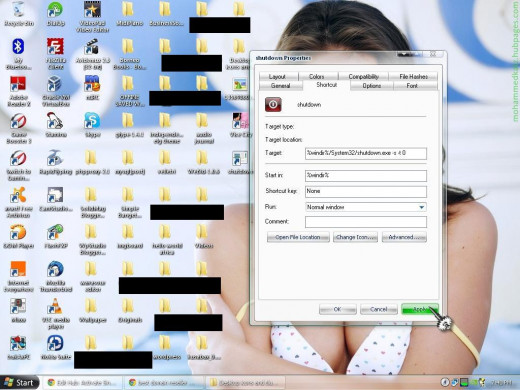Select the Shortcut tab

click(x=327, y=85)
